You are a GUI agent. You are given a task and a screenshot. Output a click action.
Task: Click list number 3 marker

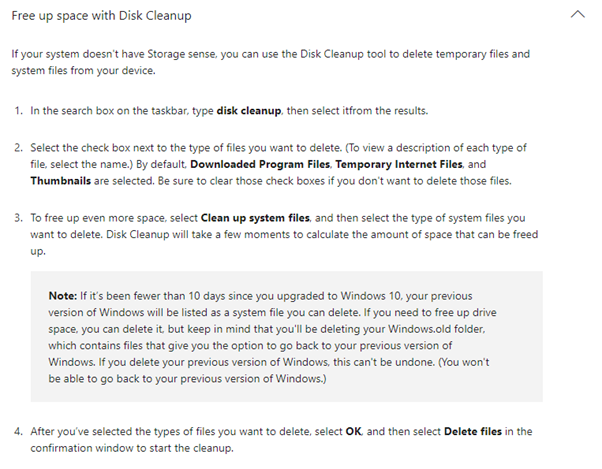pyautogui.click(x=19, y=218)
